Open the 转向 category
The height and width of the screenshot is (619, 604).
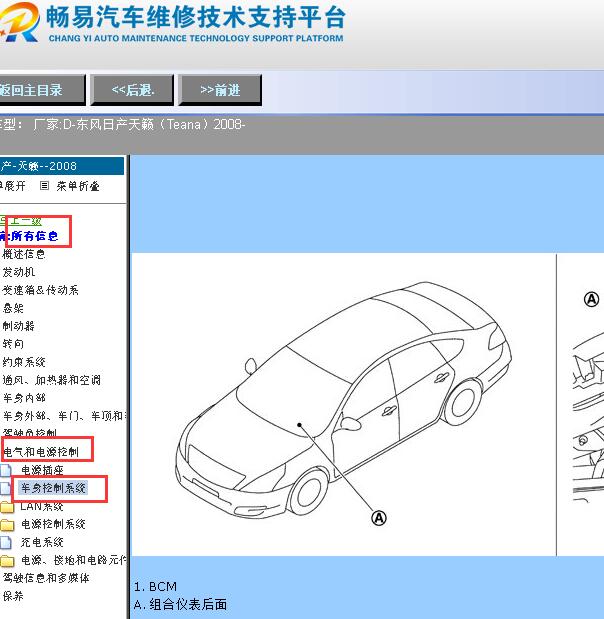pyautogui.click(x=13, y=343)
